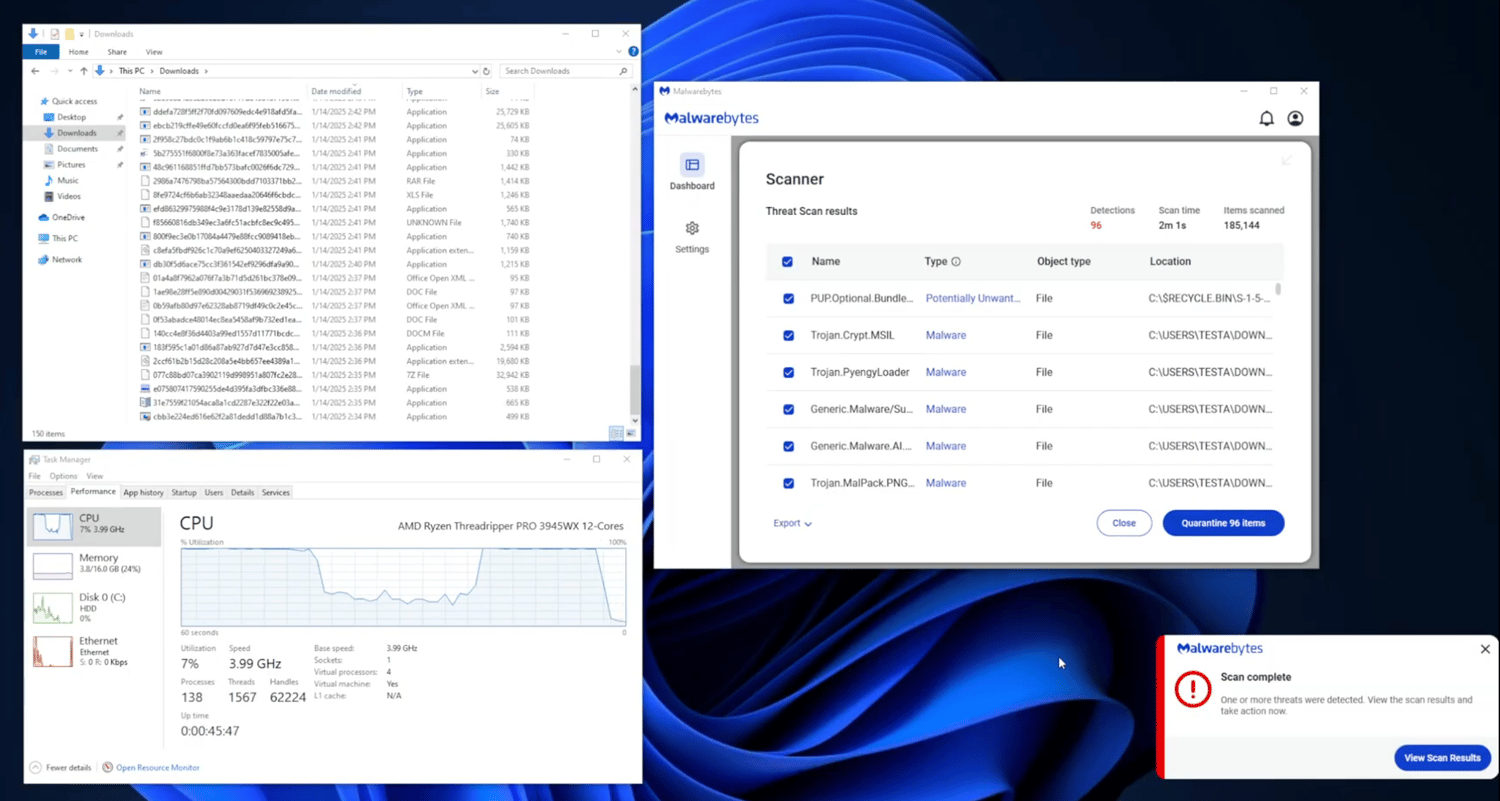
Task: Select This PC in navigation pane
Action: [58, 238]
